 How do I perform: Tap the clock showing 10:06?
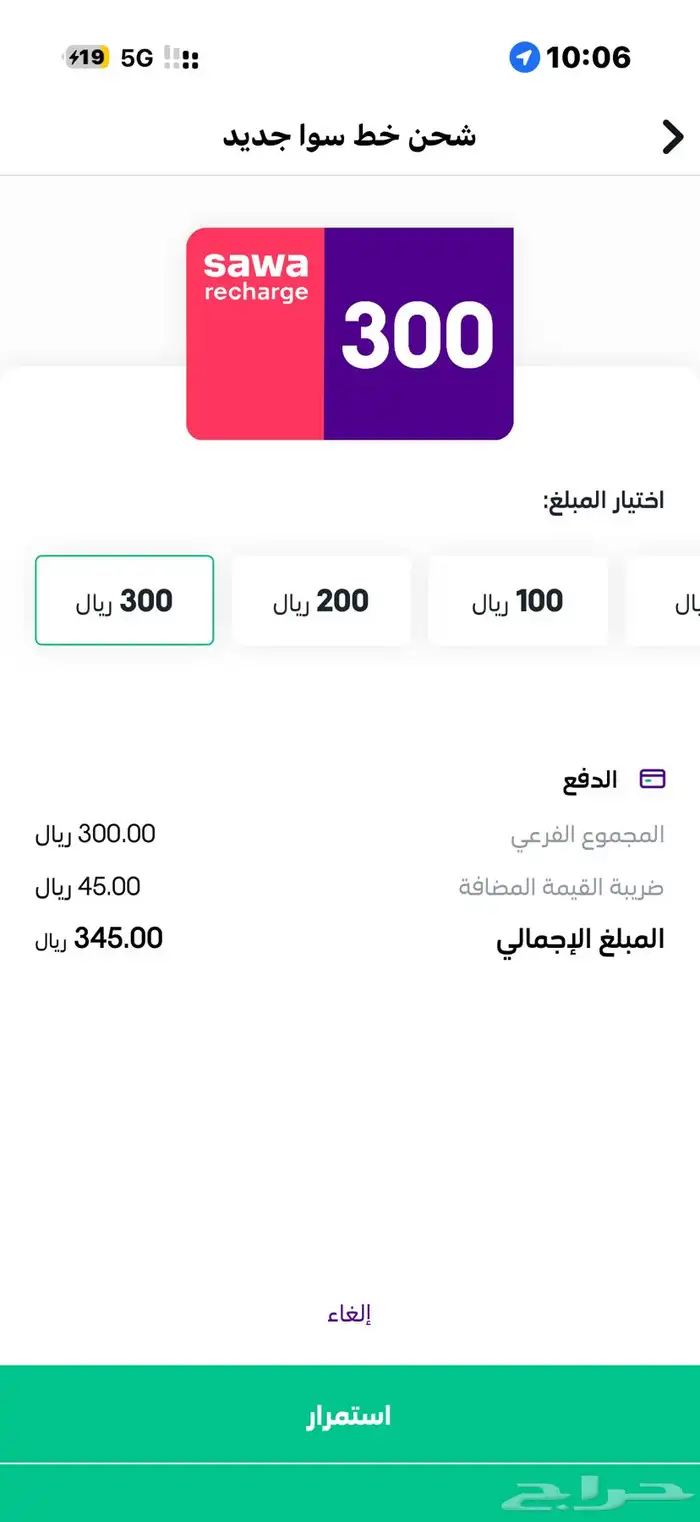pyautogui.click(x=588, y=58)
